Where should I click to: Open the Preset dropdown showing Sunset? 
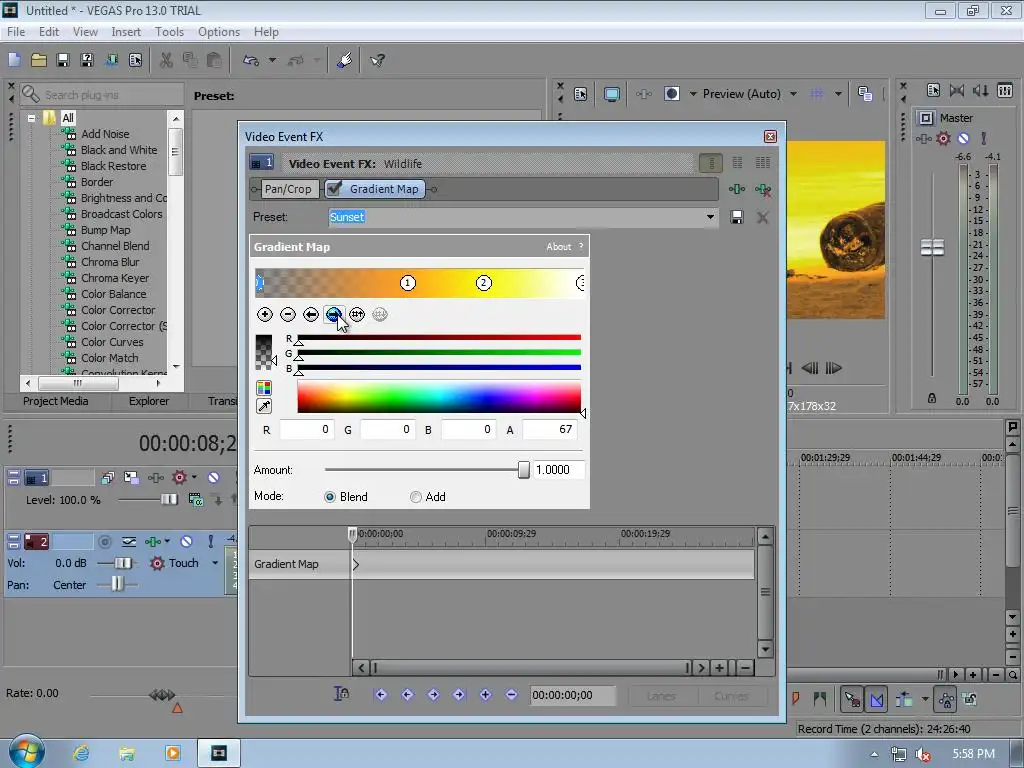(710, 217)
